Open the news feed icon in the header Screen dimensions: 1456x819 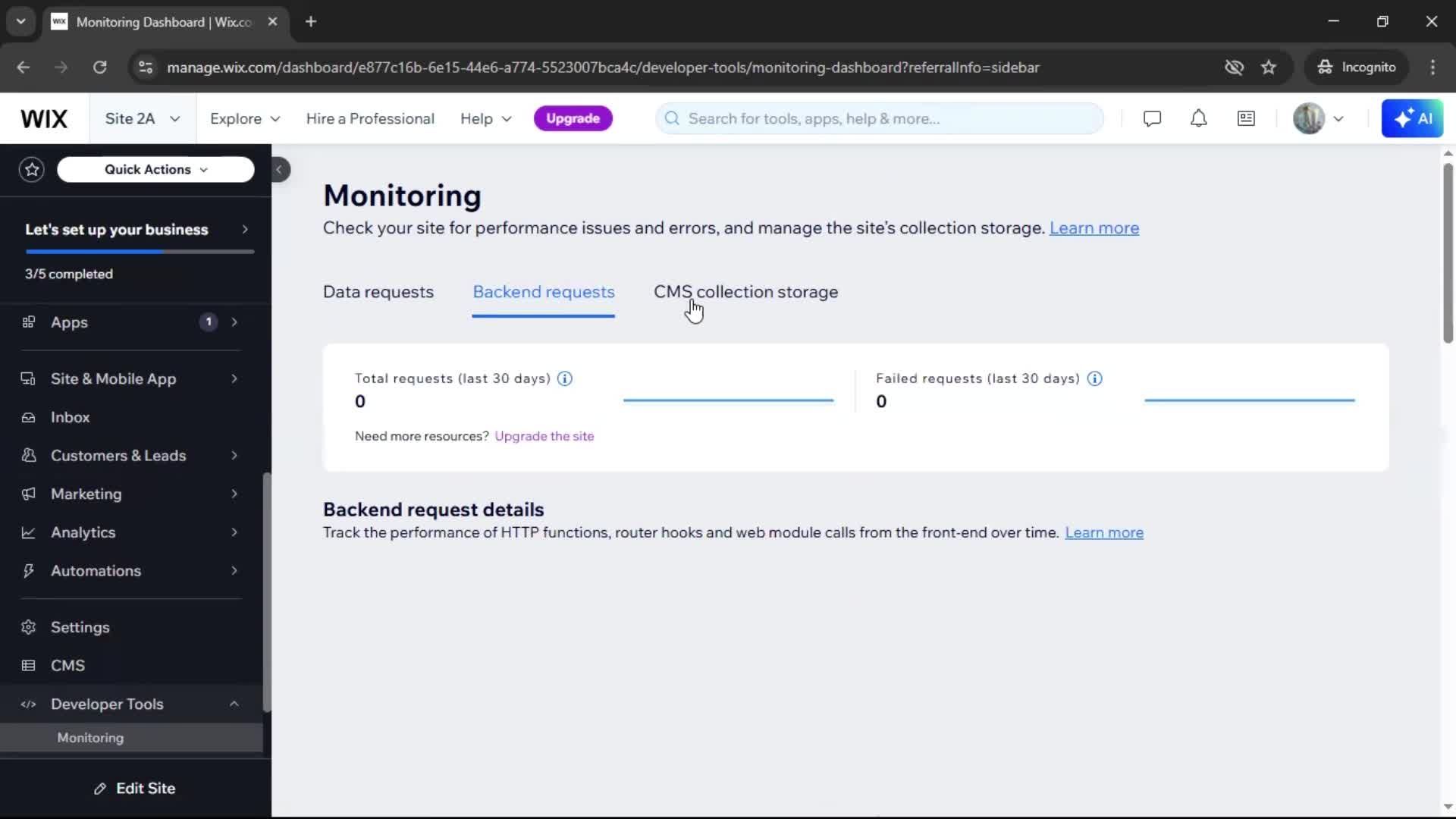coord(1246,119)
